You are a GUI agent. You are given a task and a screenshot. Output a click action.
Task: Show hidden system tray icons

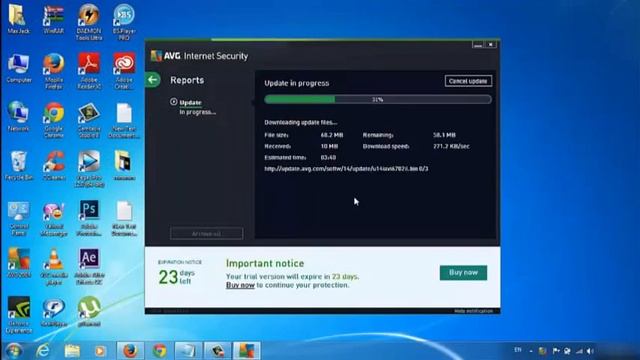click(531, 351)
